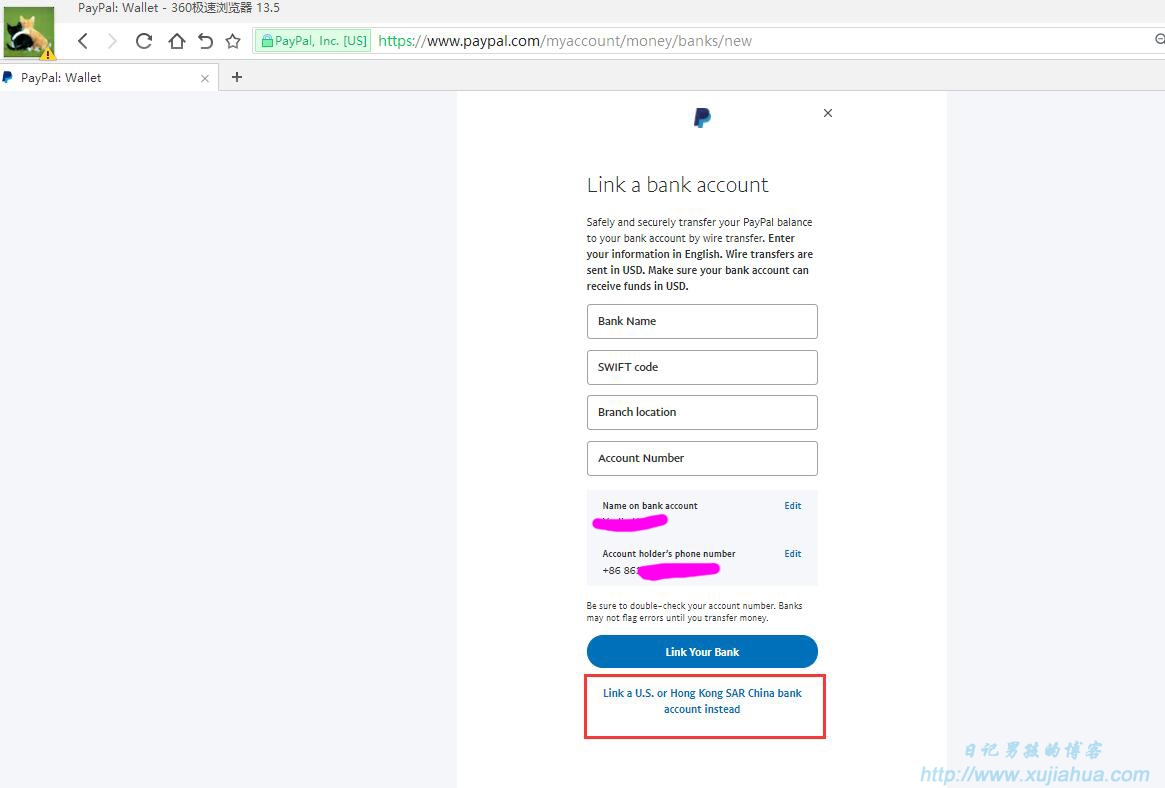
Task: Bookmark page with the star icon
Action: tap(233, 41)
